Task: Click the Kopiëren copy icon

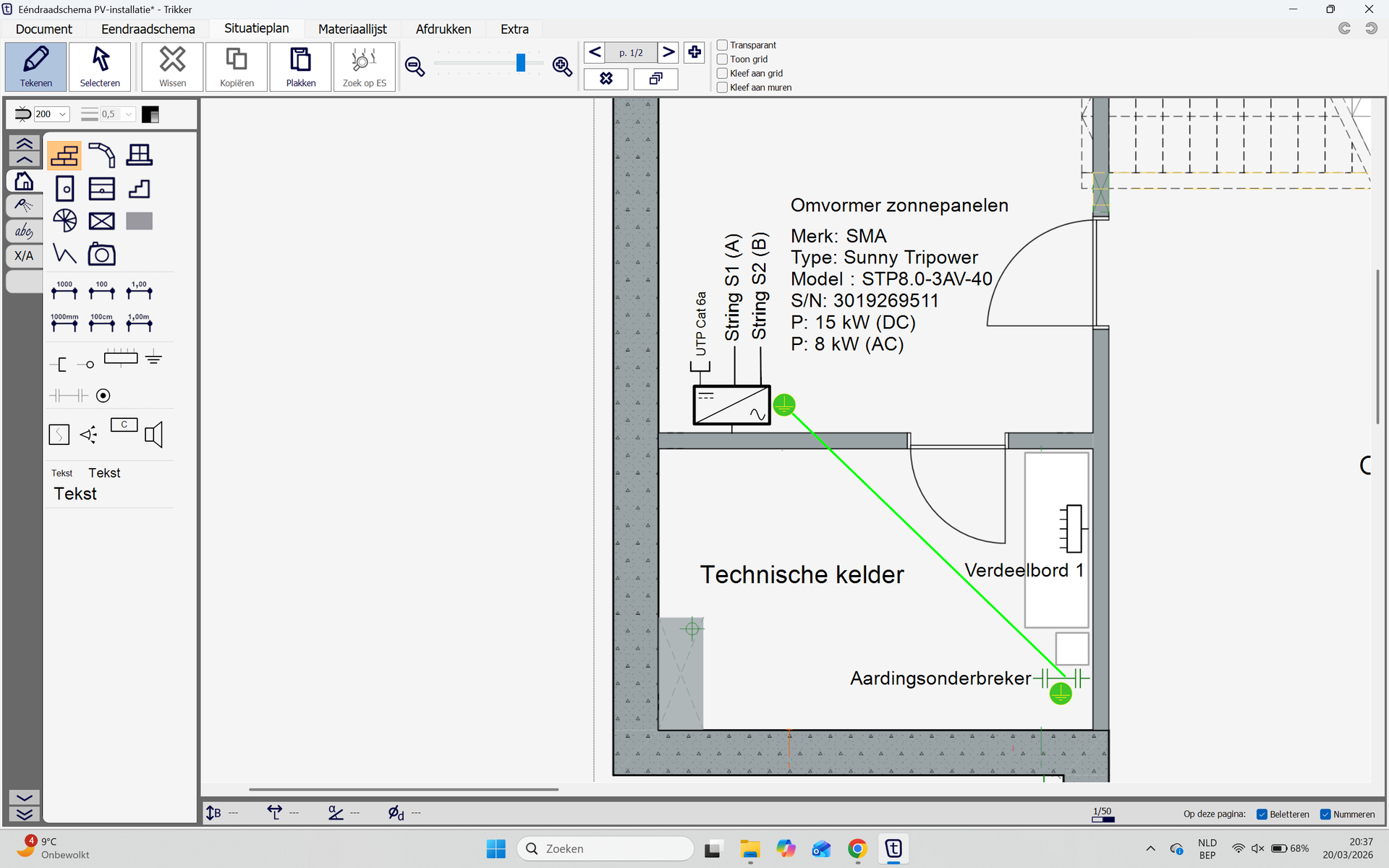Action: [x=237, y=67]
